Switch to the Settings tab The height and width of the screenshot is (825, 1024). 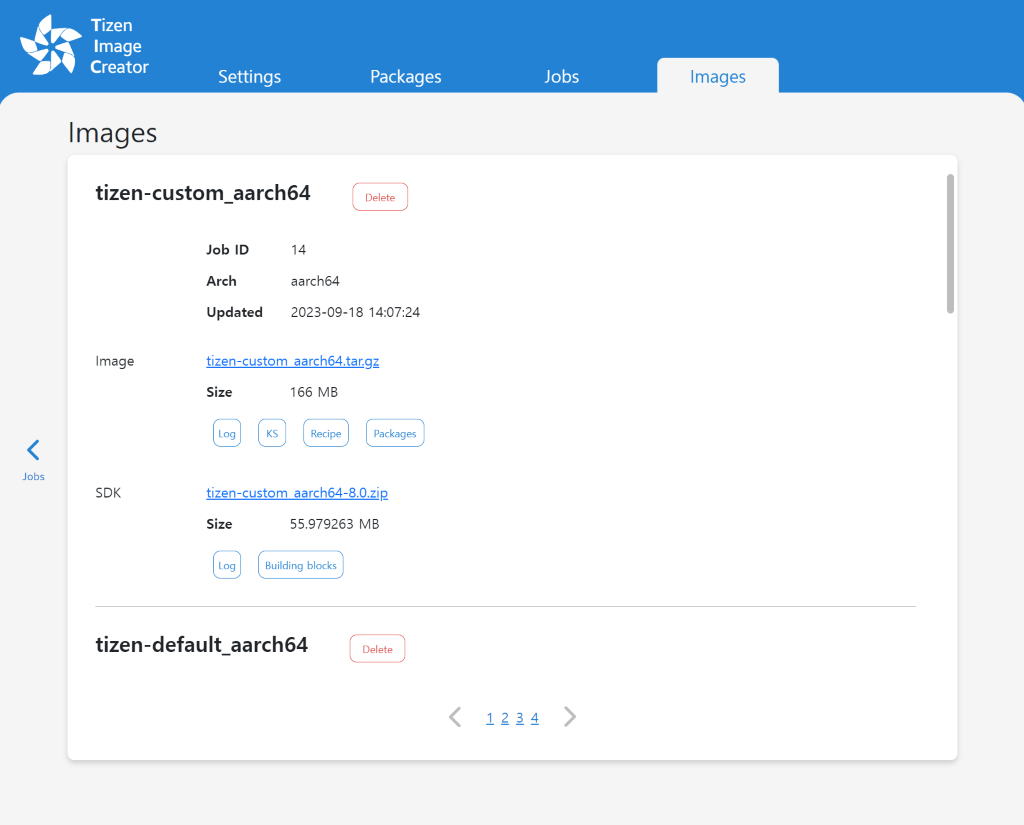(249, 76)
